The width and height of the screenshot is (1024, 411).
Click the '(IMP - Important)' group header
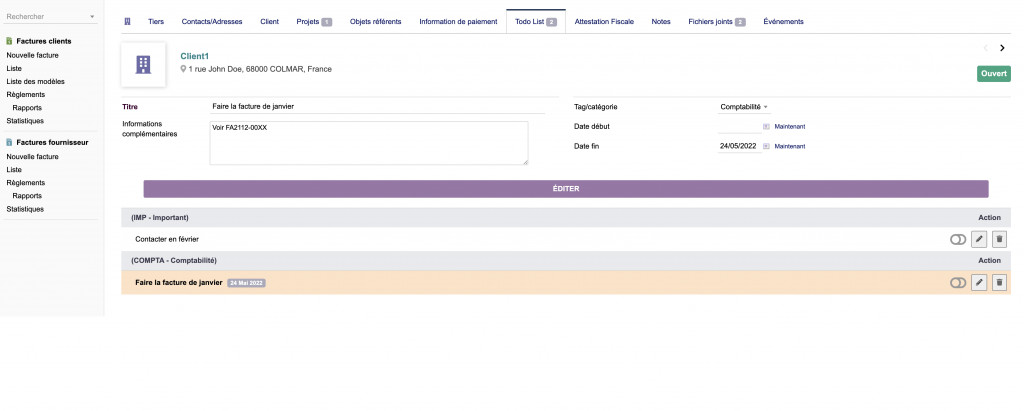pyautogui.click(x=160, y=218)
